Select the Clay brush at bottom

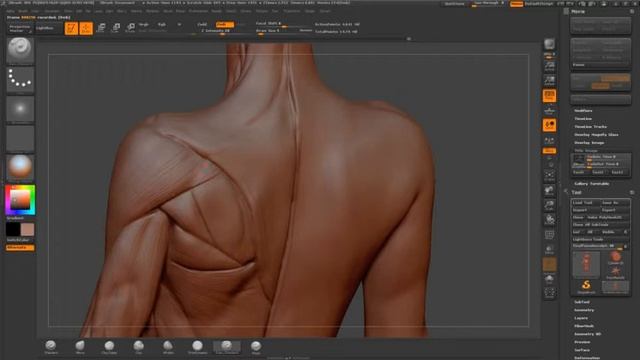pos(139,347)
